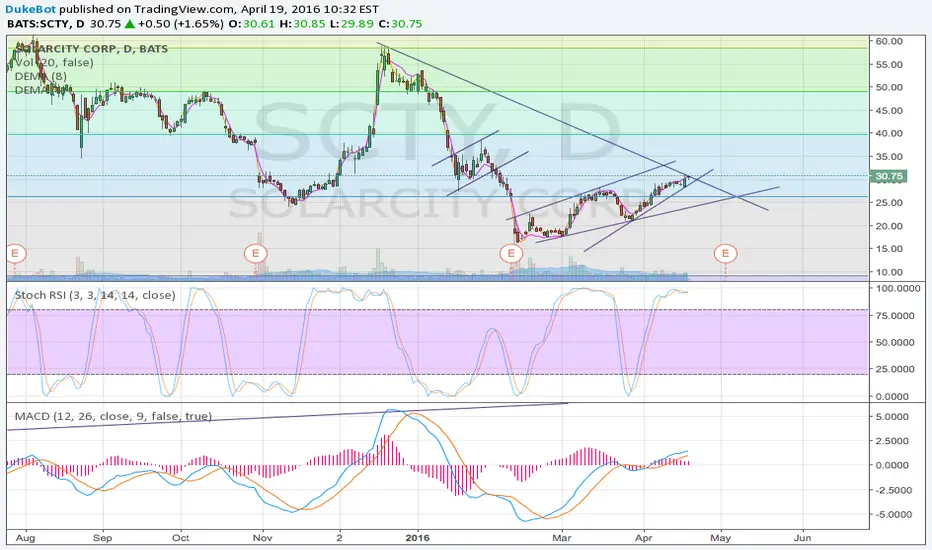The width and height of the screenshot is (932, 550).
Task: Click 25.00 on the price axis
Action: 889,203
